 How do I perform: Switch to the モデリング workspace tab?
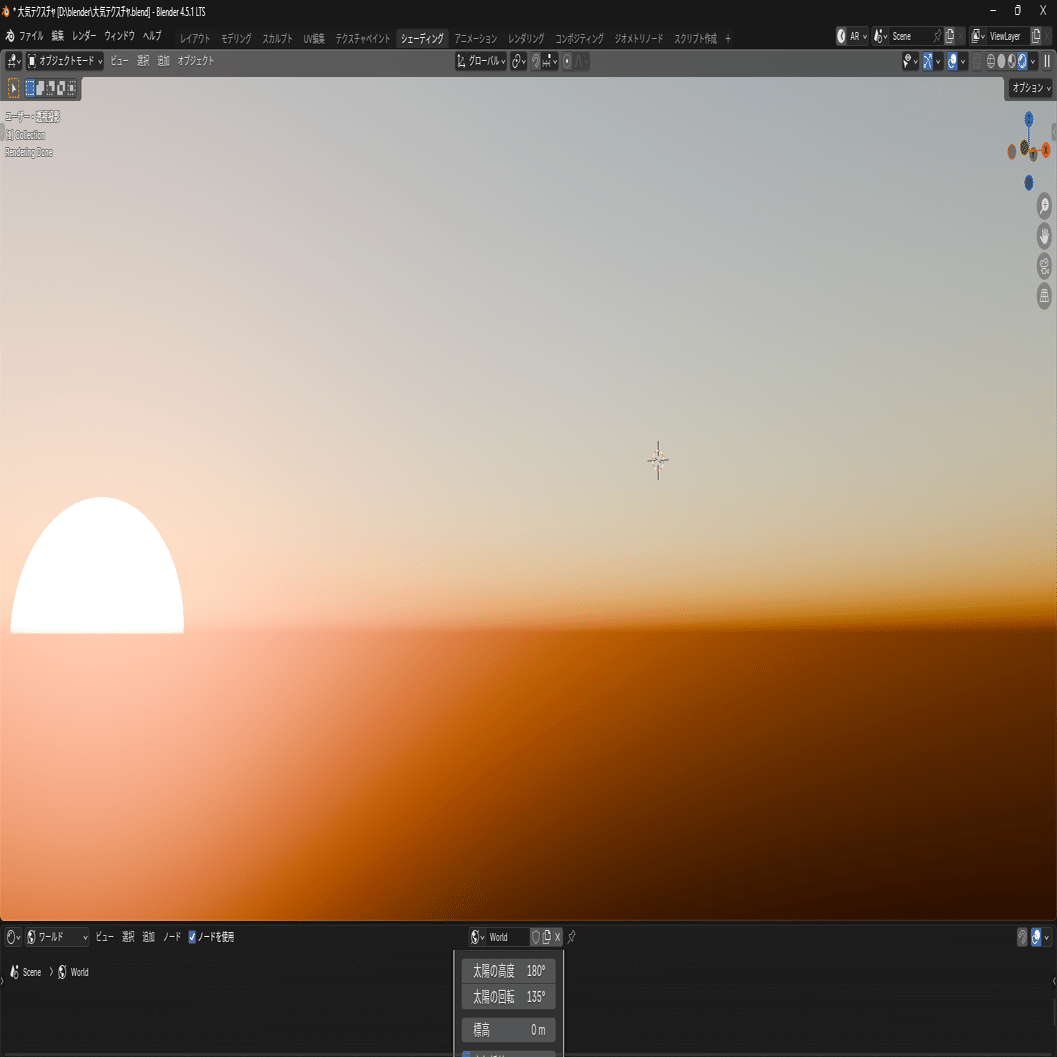[236, 38]
